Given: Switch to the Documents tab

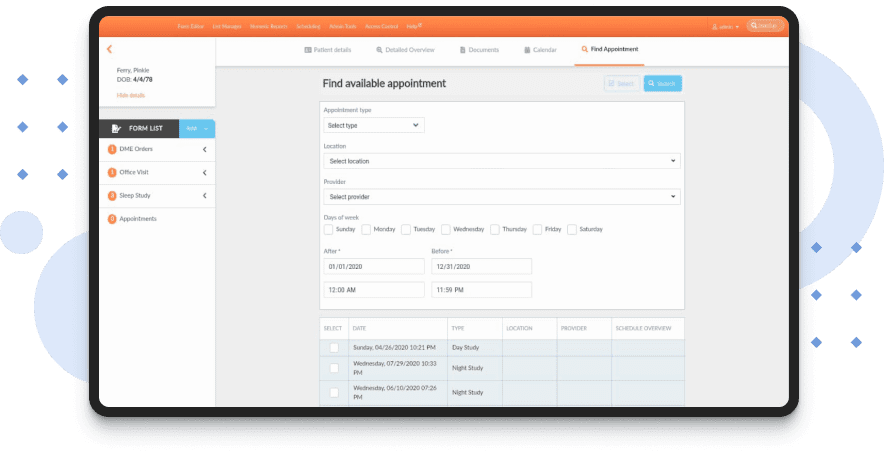Looking at the screenshot, I should coord(479,50).
